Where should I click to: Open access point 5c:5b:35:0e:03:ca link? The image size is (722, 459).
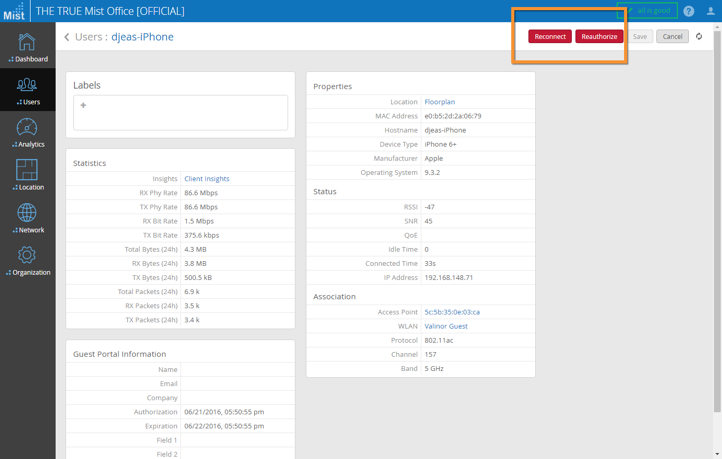451,312
